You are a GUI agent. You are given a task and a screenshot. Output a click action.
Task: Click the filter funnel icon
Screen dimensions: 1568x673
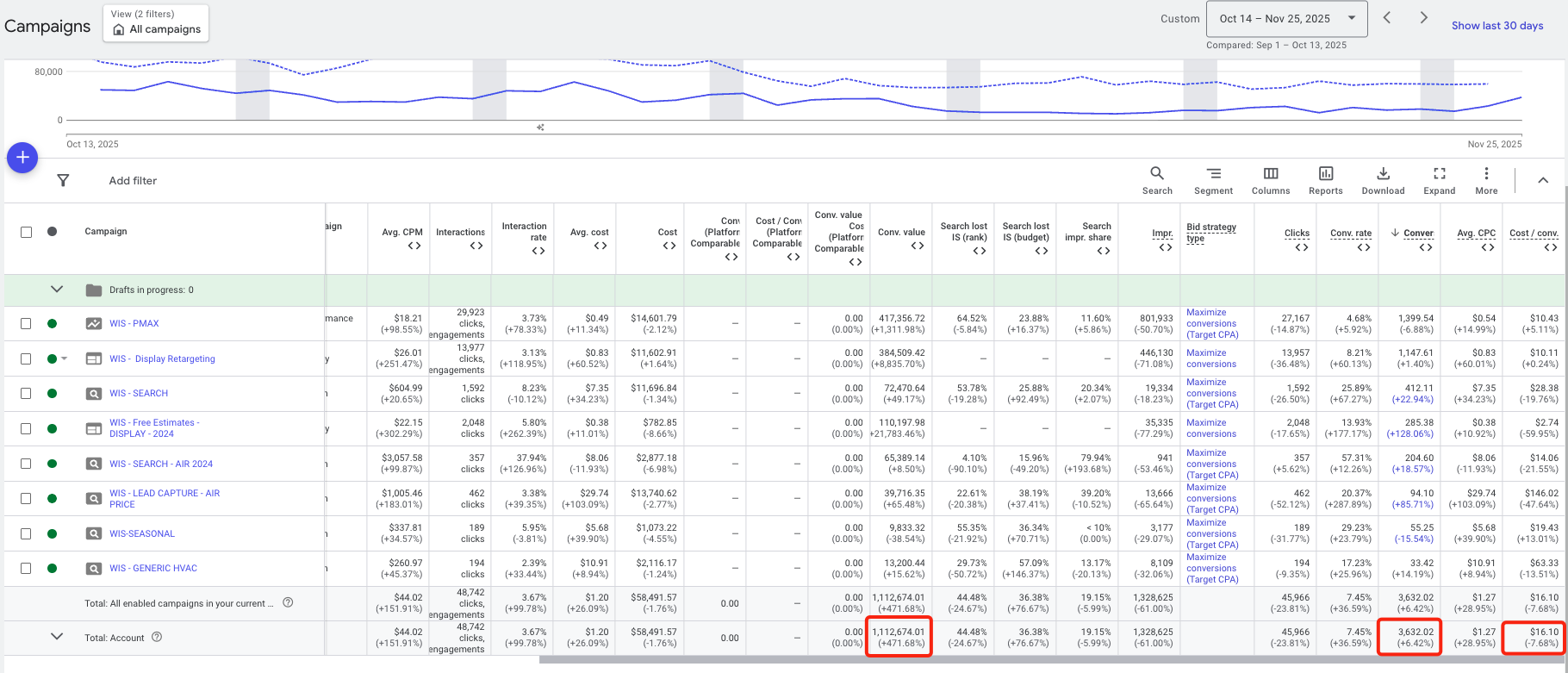[x=63, y=180]
